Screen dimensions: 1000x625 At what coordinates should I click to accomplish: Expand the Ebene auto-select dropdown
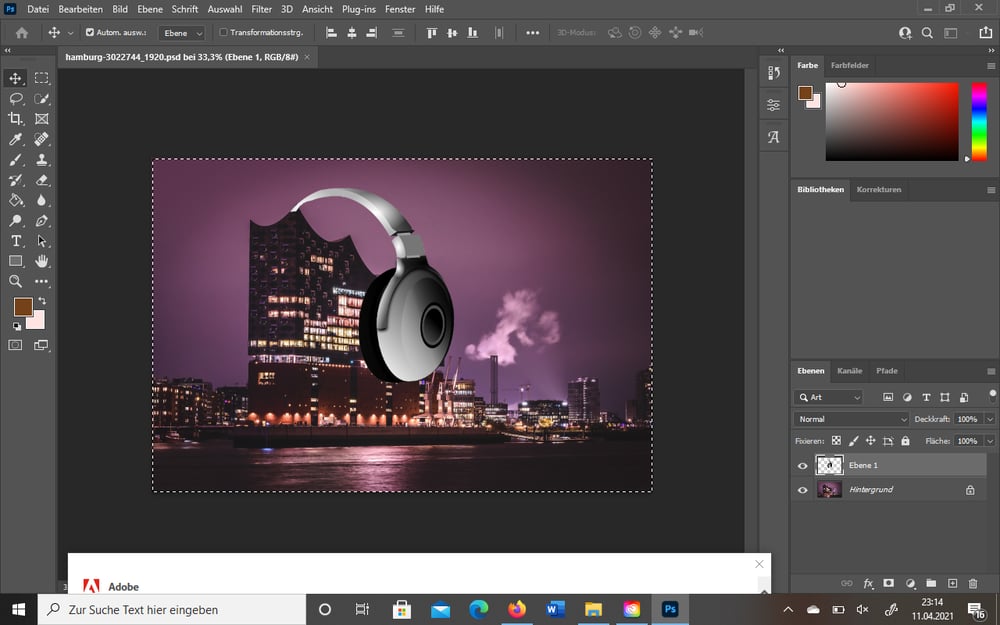click(x=181, y=33)
